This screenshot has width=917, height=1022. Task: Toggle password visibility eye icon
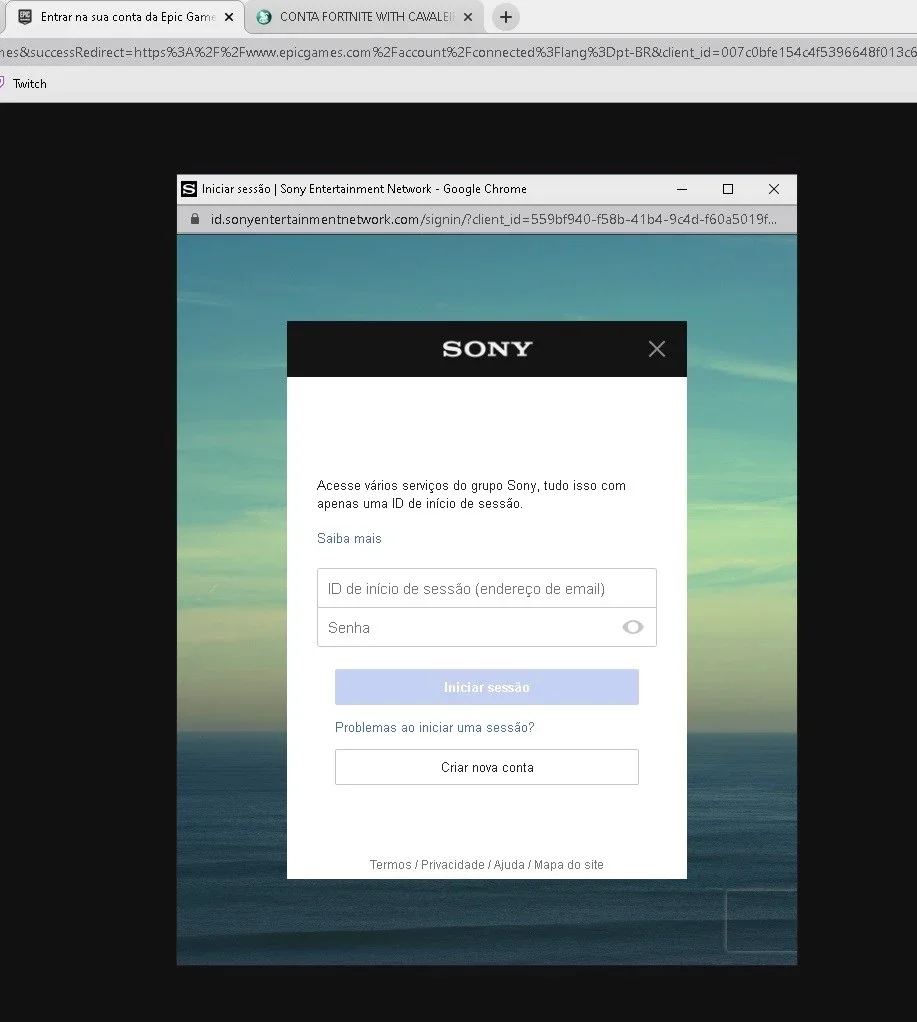(x=632, y=627)
